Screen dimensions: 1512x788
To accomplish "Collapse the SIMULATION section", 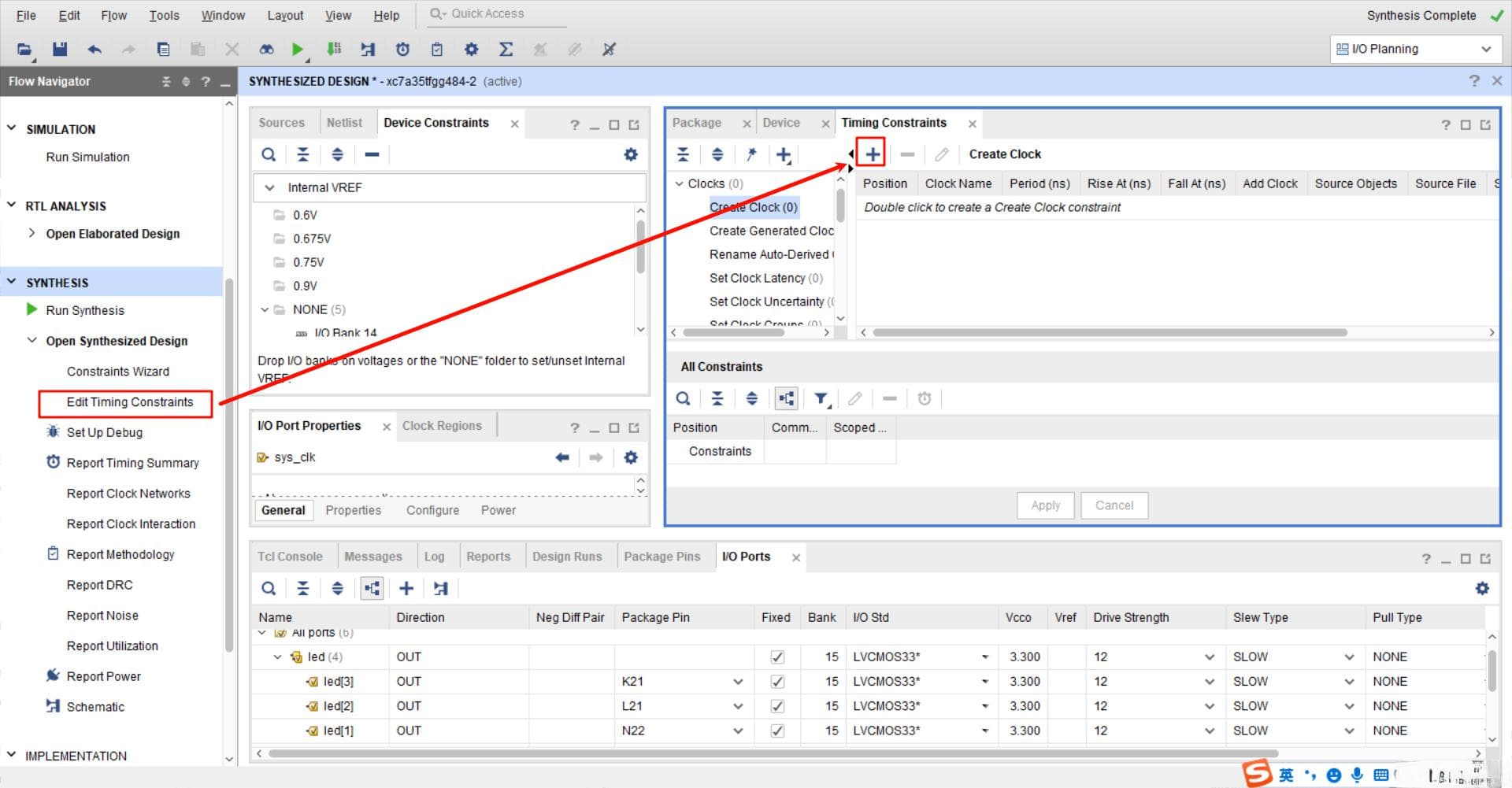I will tap(12, 128).
